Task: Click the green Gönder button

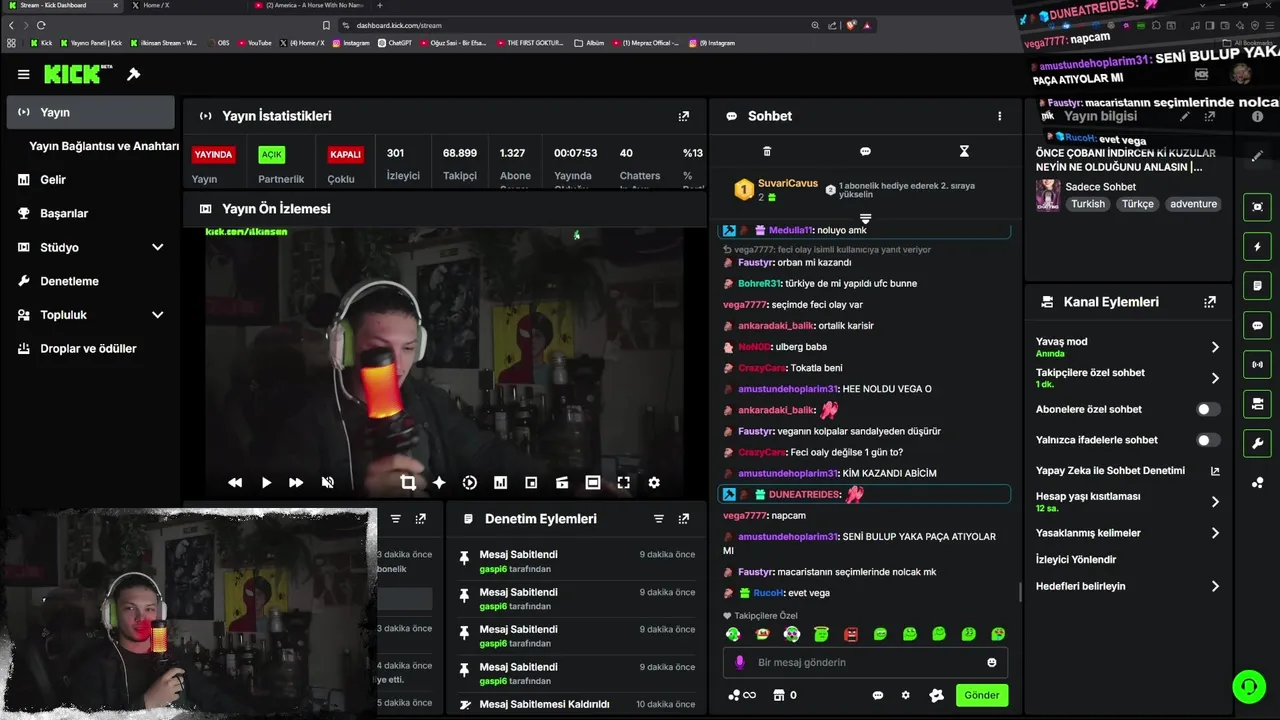Action: tap(981, 695)
